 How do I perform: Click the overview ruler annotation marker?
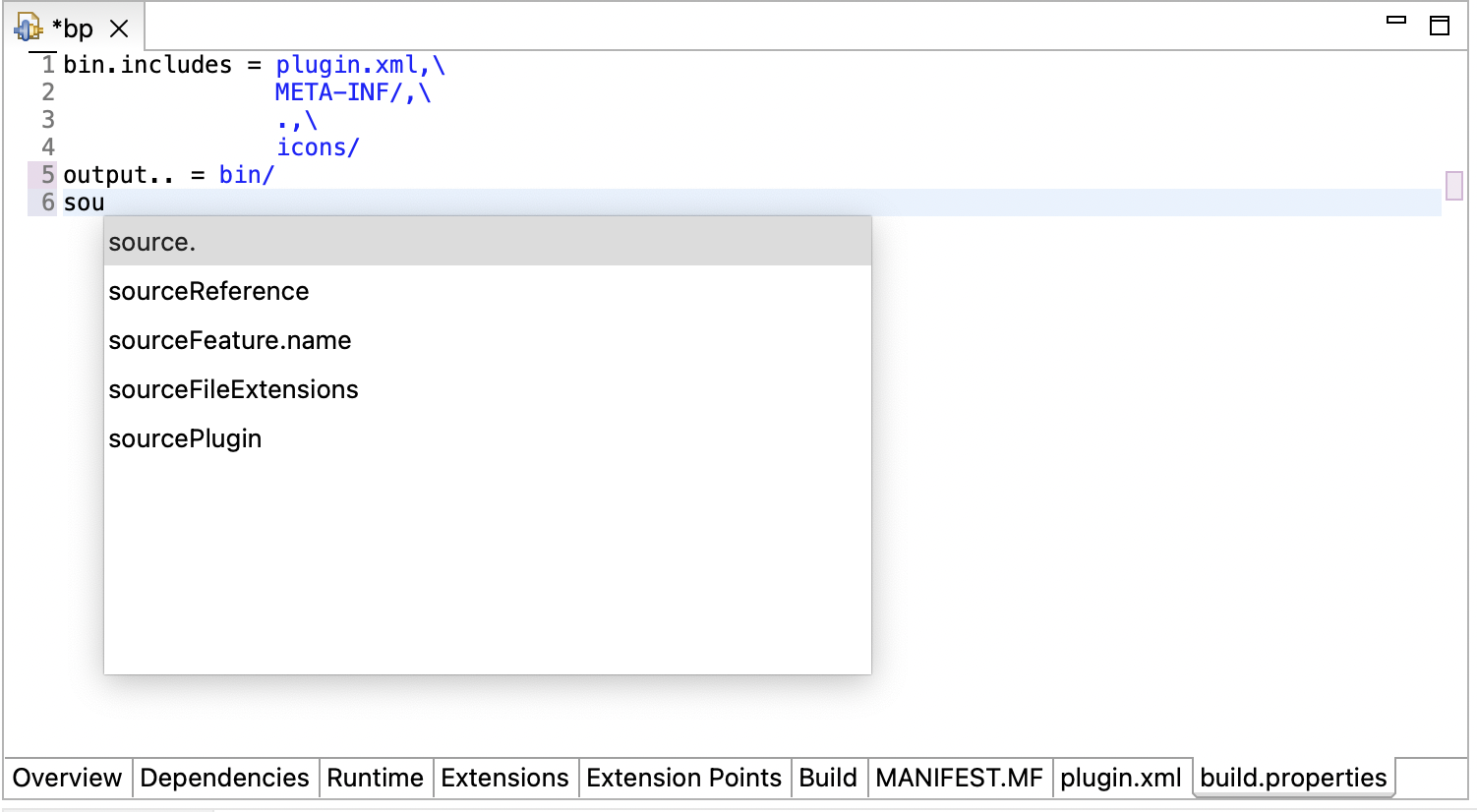click(x=1454, y=185)
